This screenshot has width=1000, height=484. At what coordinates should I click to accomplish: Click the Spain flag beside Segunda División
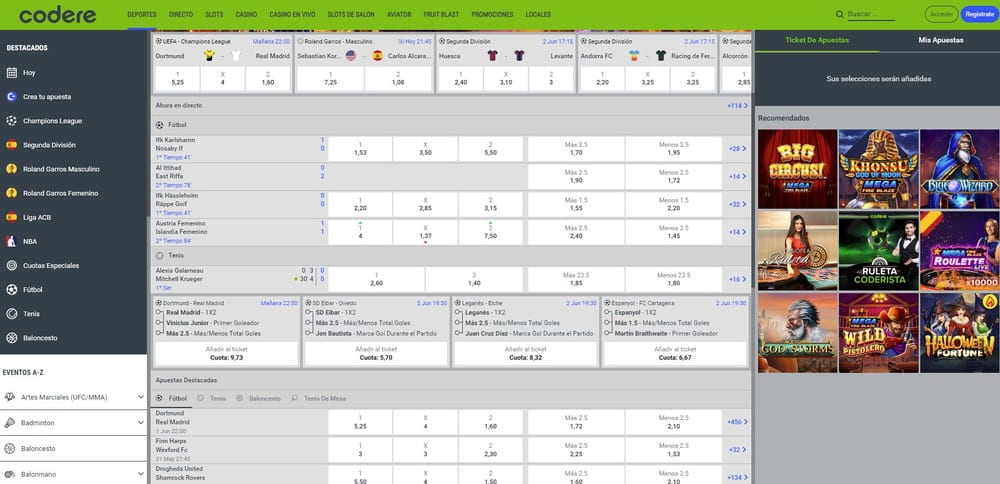coord(11,145)
